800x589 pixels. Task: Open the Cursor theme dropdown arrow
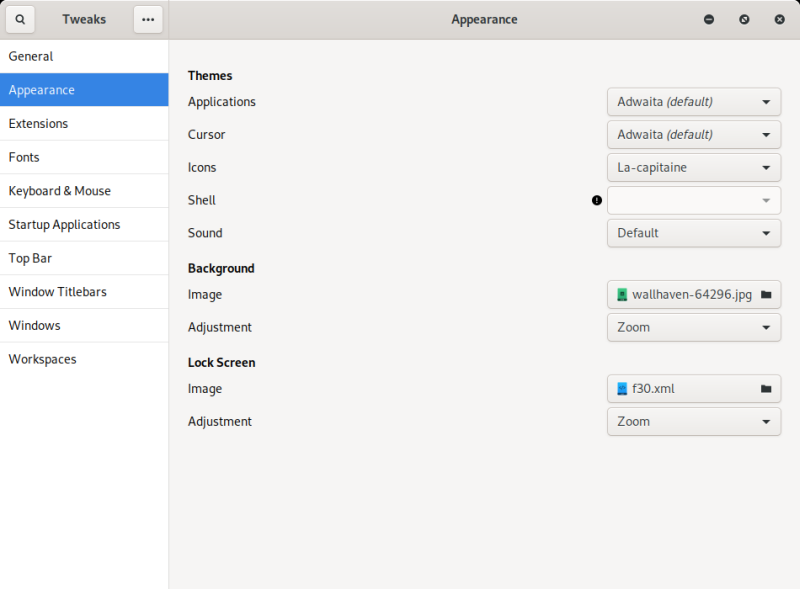pyautogui.click(x=767, y=134)
